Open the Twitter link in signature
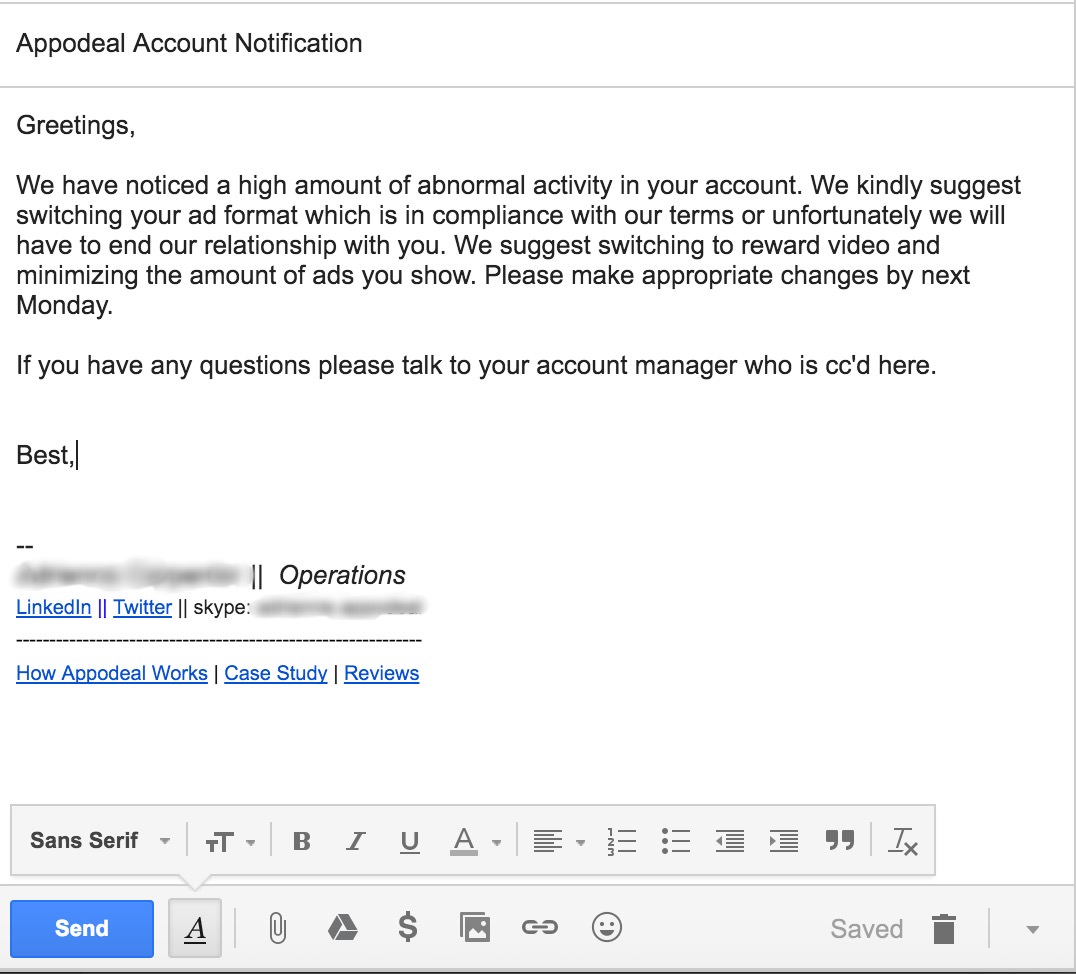The height and width of the screenshot is (974, 1076). point(142,607)
